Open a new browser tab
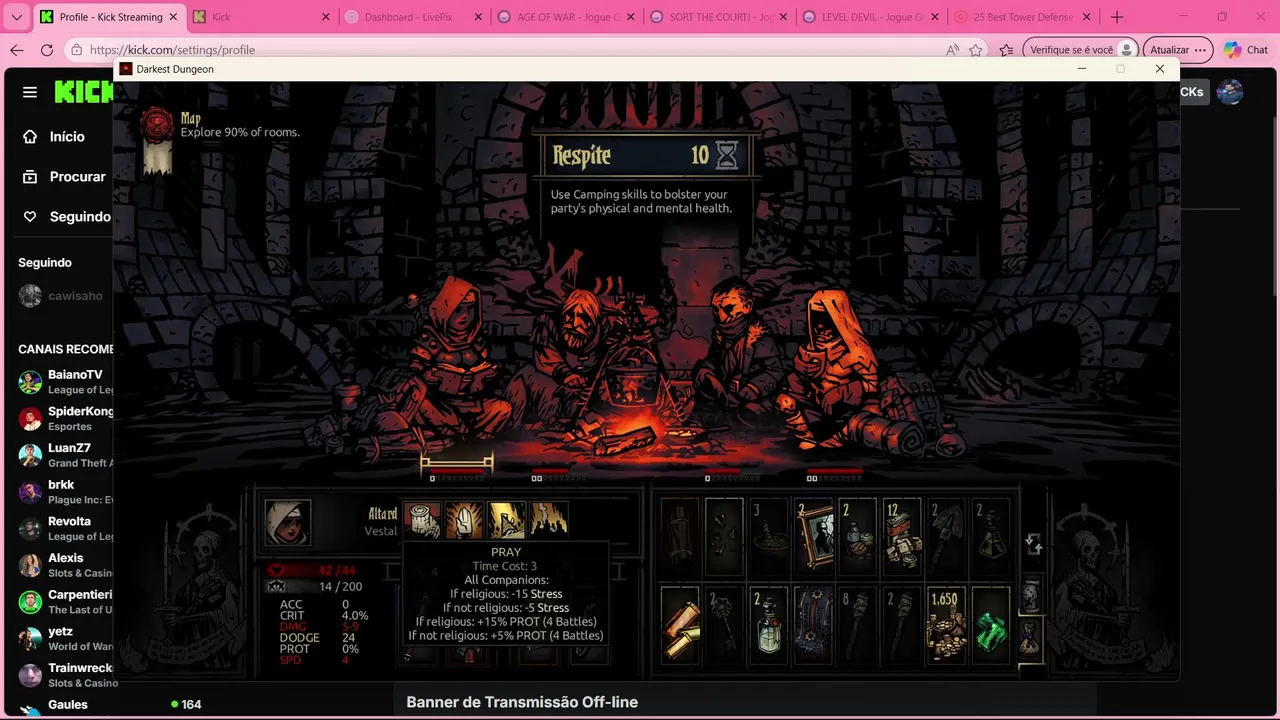Viewport: 1280px width, 720px height. coord(1117,17)
